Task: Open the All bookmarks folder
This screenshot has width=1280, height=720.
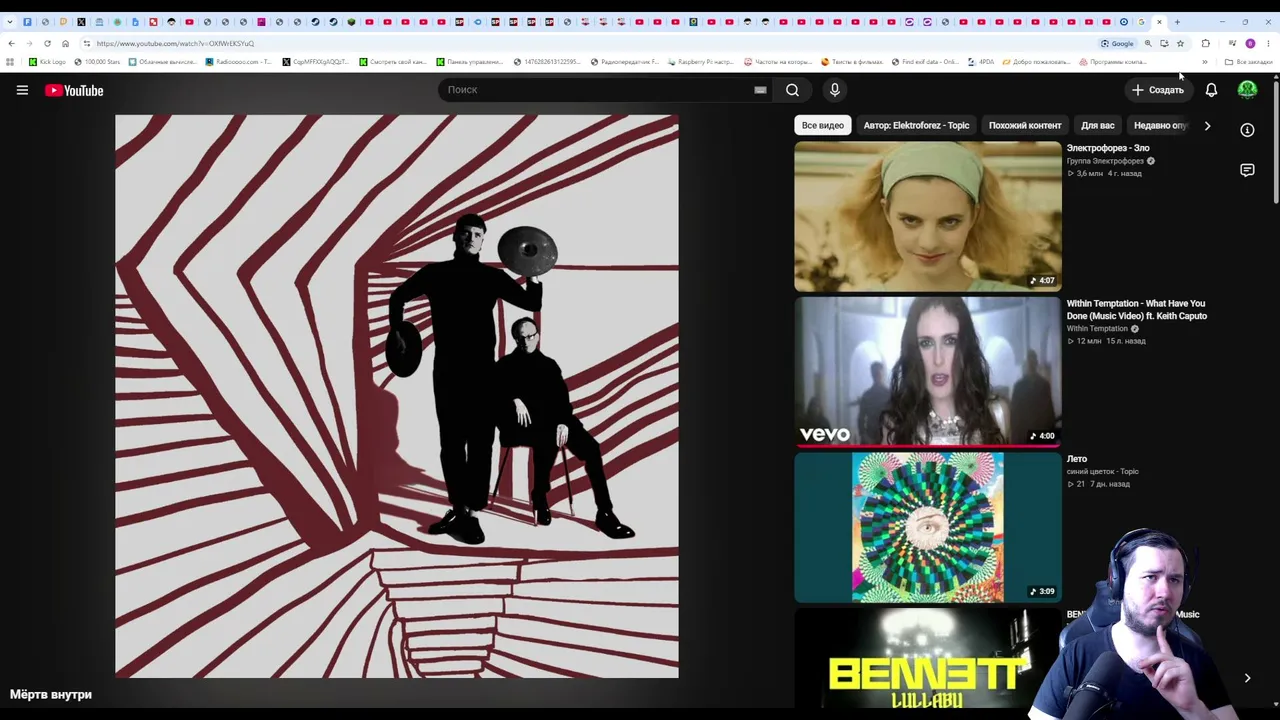Action: [1249, 62]
